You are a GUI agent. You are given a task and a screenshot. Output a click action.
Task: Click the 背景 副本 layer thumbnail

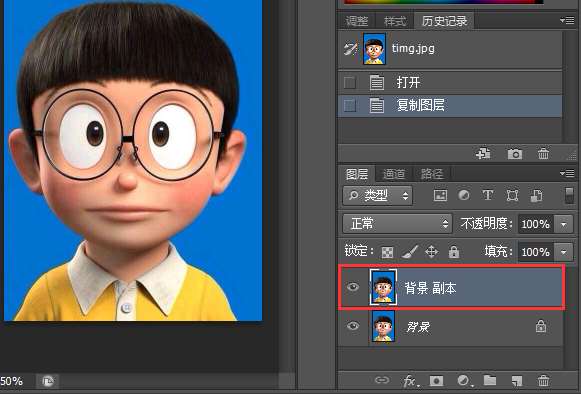(x=383, y=287)
